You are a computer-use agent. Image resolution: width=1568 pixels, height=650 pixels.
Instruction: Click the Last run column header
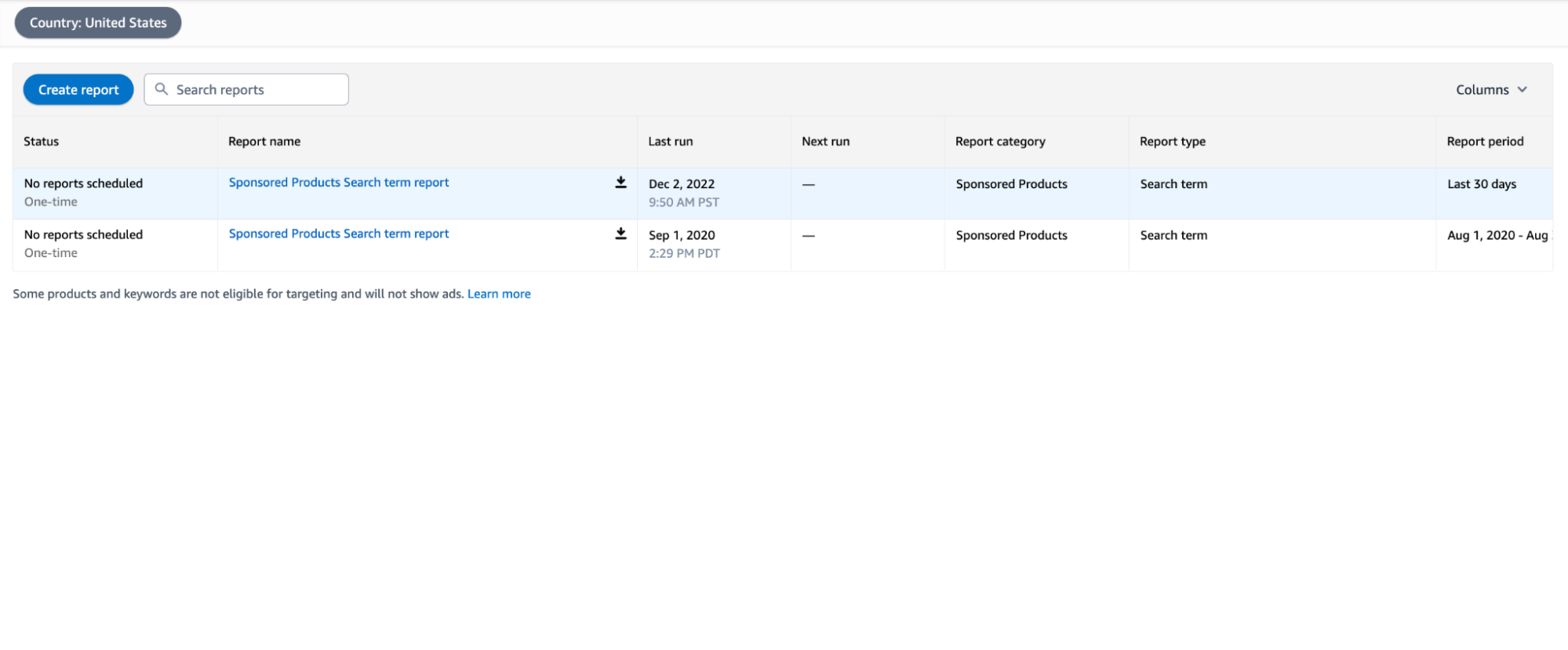[x=671, y=141]
